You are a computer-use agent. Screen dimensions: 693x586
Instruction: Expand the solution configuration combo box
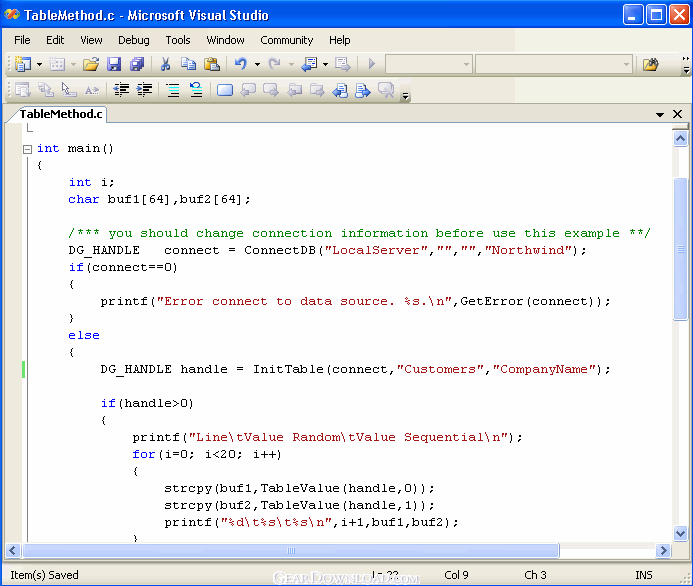(x=465, y=64)
